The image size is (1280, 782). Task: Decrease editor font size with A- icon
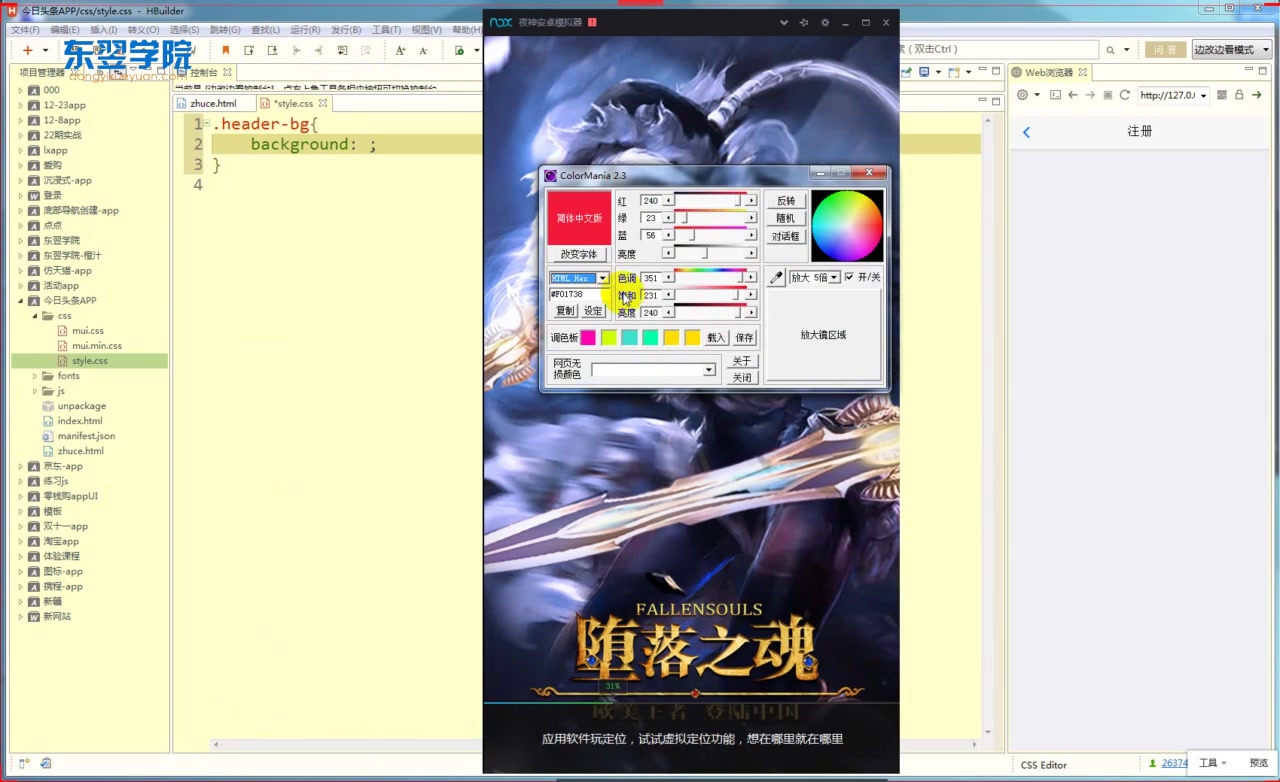423,50
